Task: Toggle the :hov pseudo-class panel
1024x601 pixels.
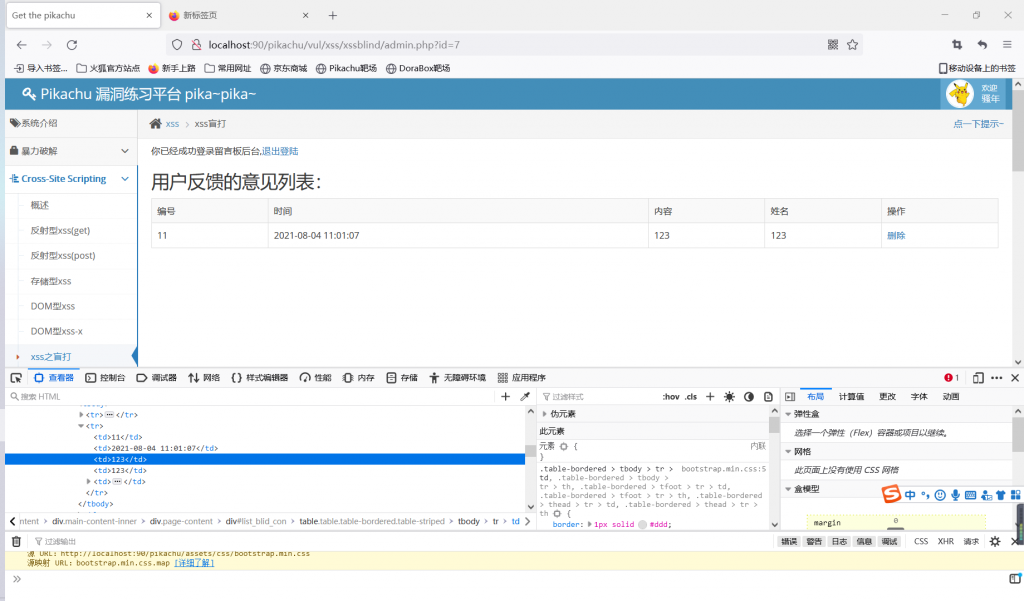Action: 670,397
